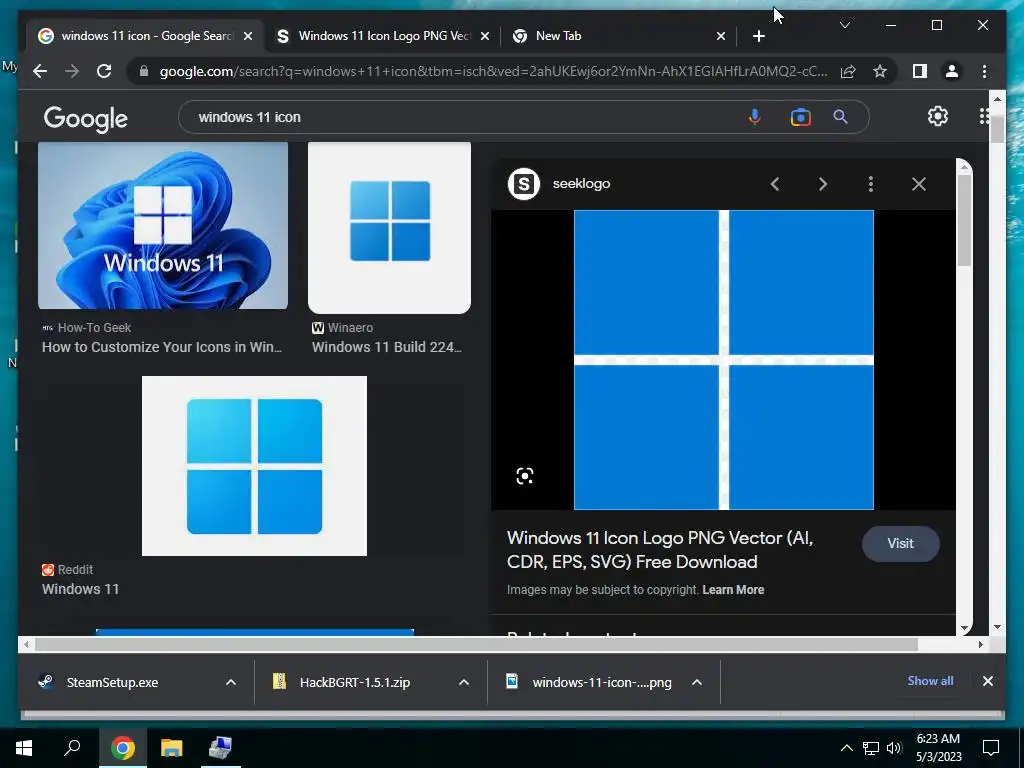
Task: Open a new tab with plus button
Action: point(758,37)
